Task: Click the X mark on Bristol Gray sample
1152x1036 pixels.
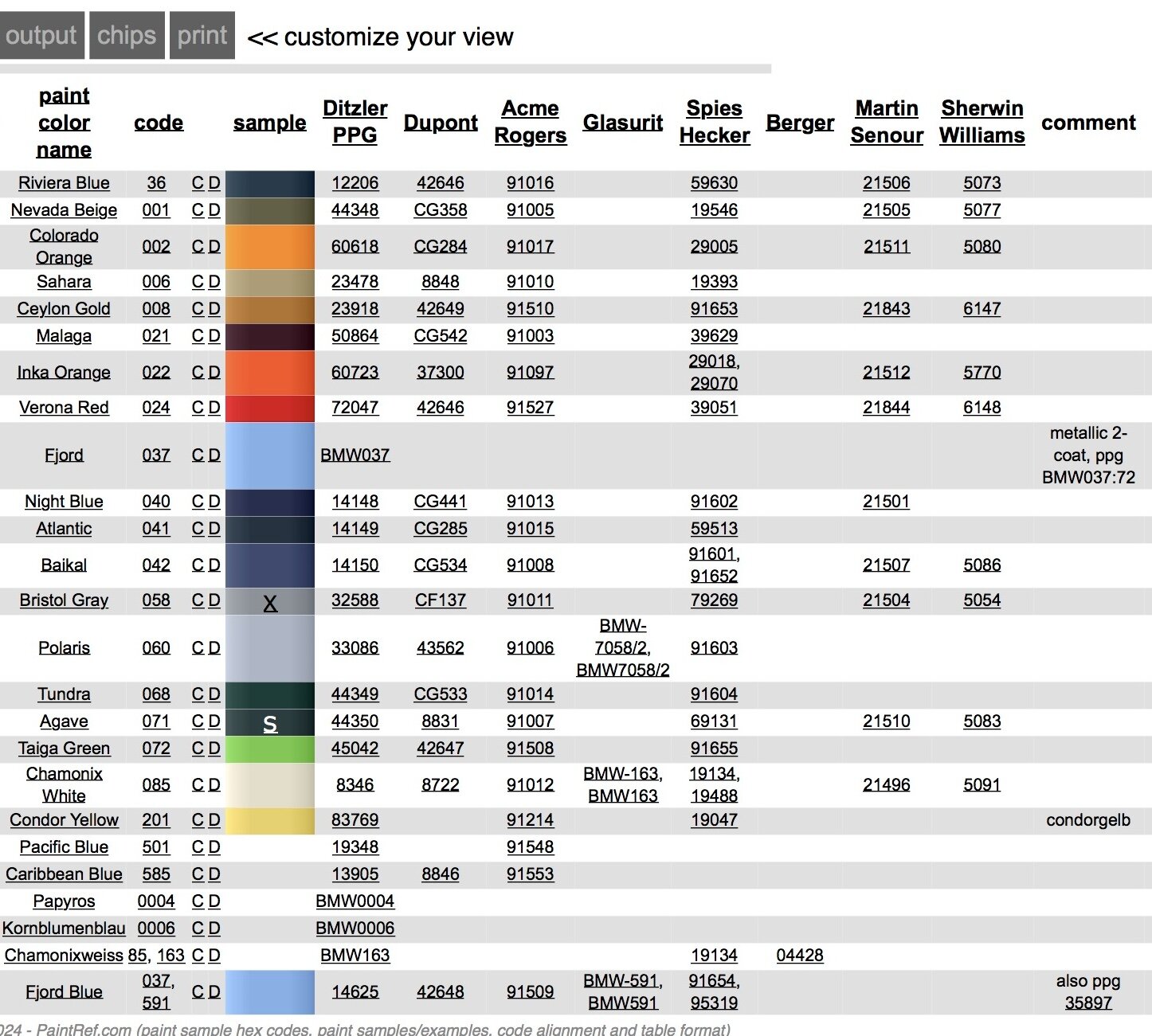Action: coord(270,603)
